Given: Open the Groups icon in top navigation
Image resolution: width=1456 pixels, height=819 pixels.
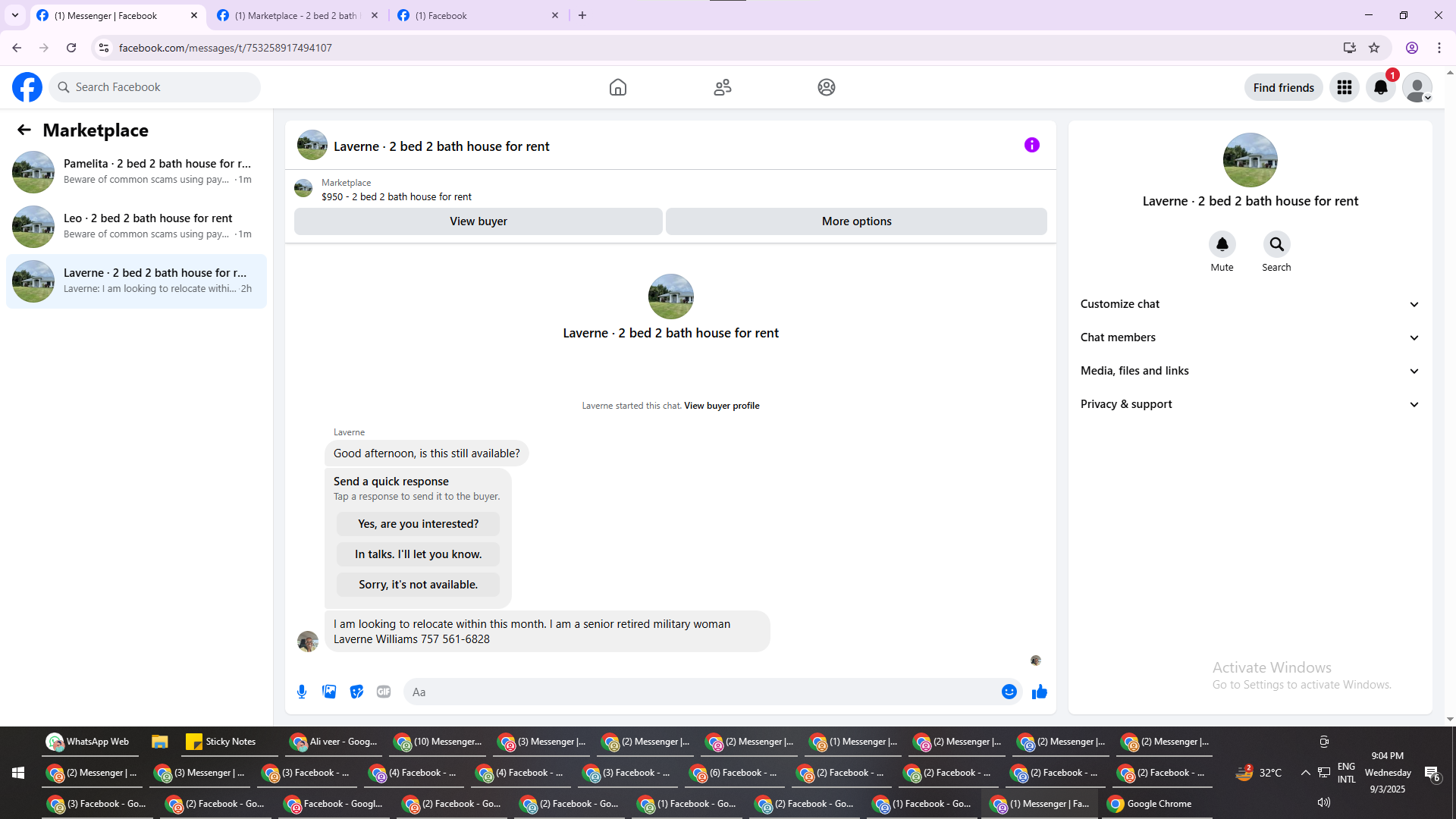Looking at the screenshot, I should [827, 87].
